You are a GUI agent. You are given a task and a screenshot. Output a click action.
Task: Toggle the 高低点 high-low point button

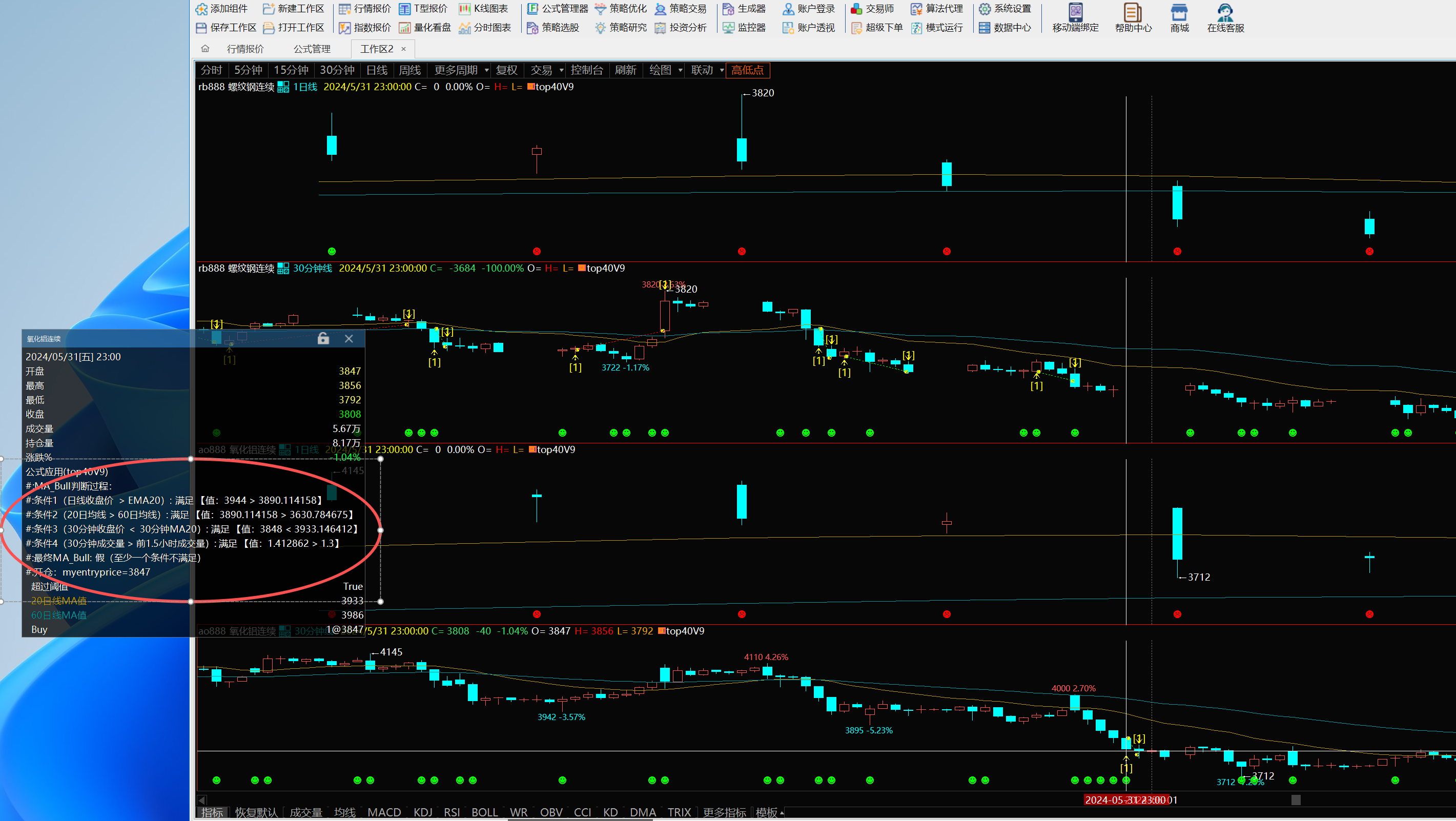[x=747, y=70]
